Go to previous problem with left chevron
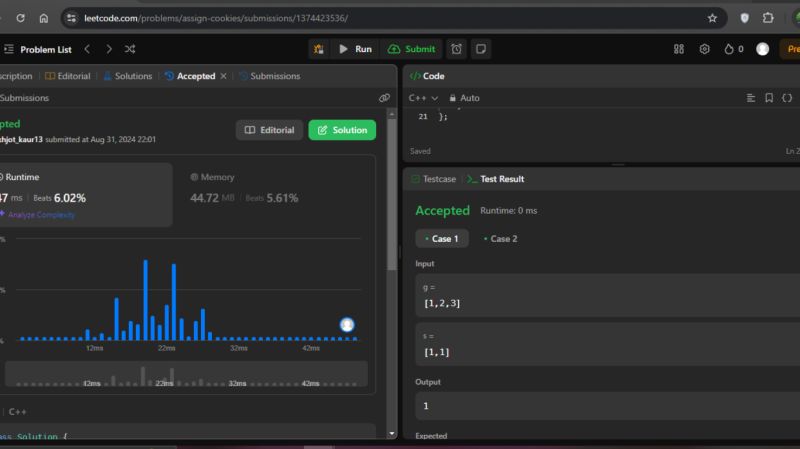Screen dimensions: 800x449 [87, 49]
